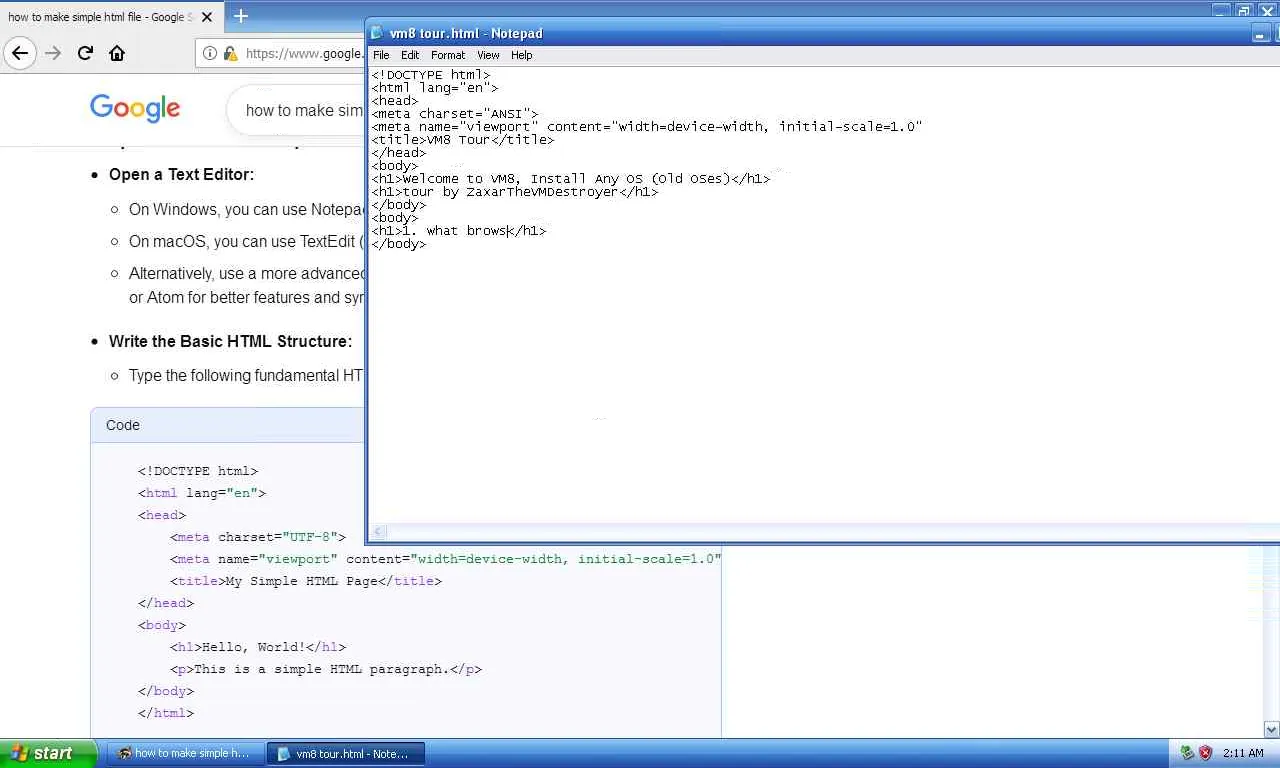Minimize the browser window
Screen dimensions: 1280x768
tap(1221, 10)
